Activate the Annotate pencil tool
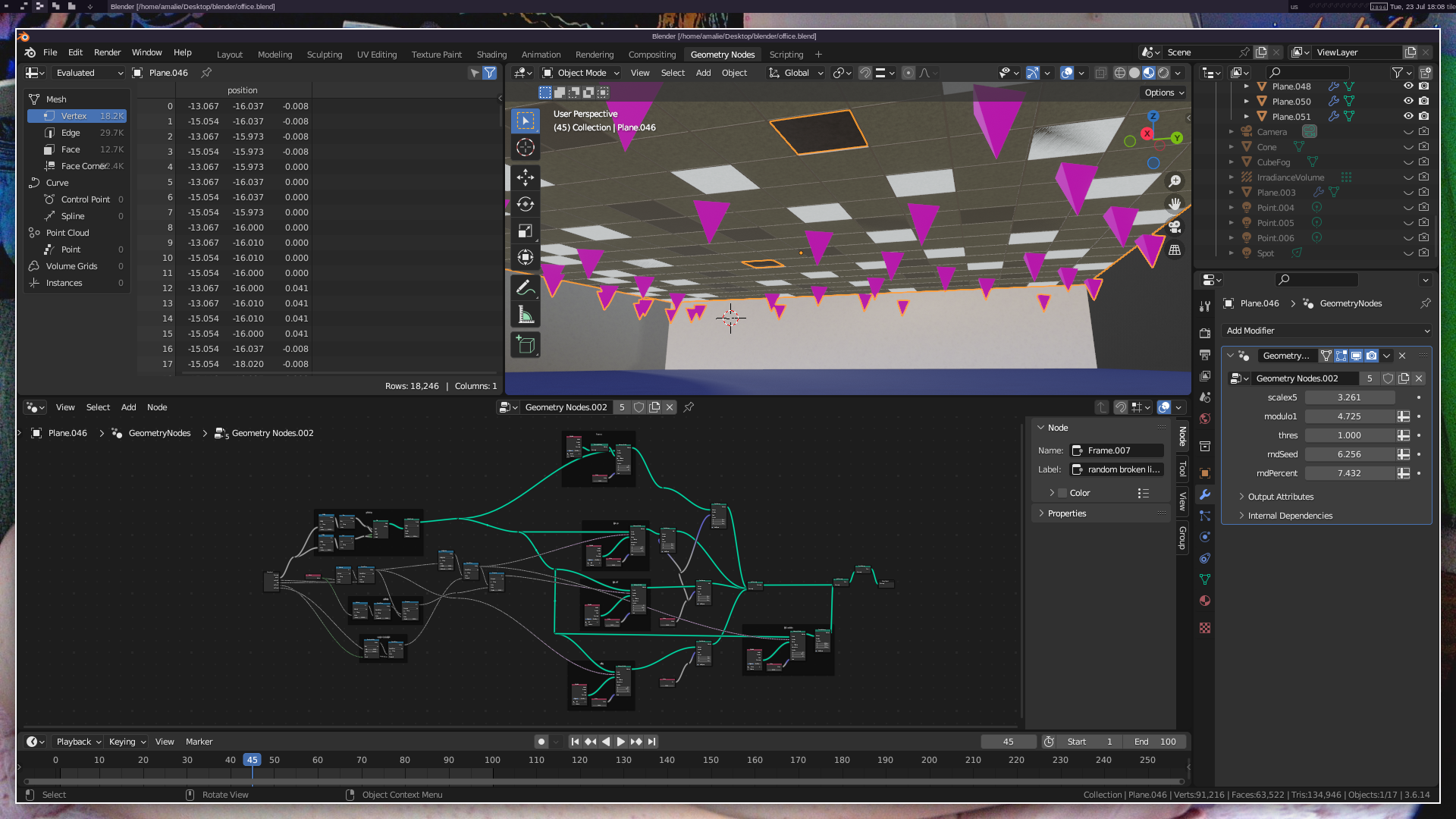1456x819 pixels. (x=526, y=287)
